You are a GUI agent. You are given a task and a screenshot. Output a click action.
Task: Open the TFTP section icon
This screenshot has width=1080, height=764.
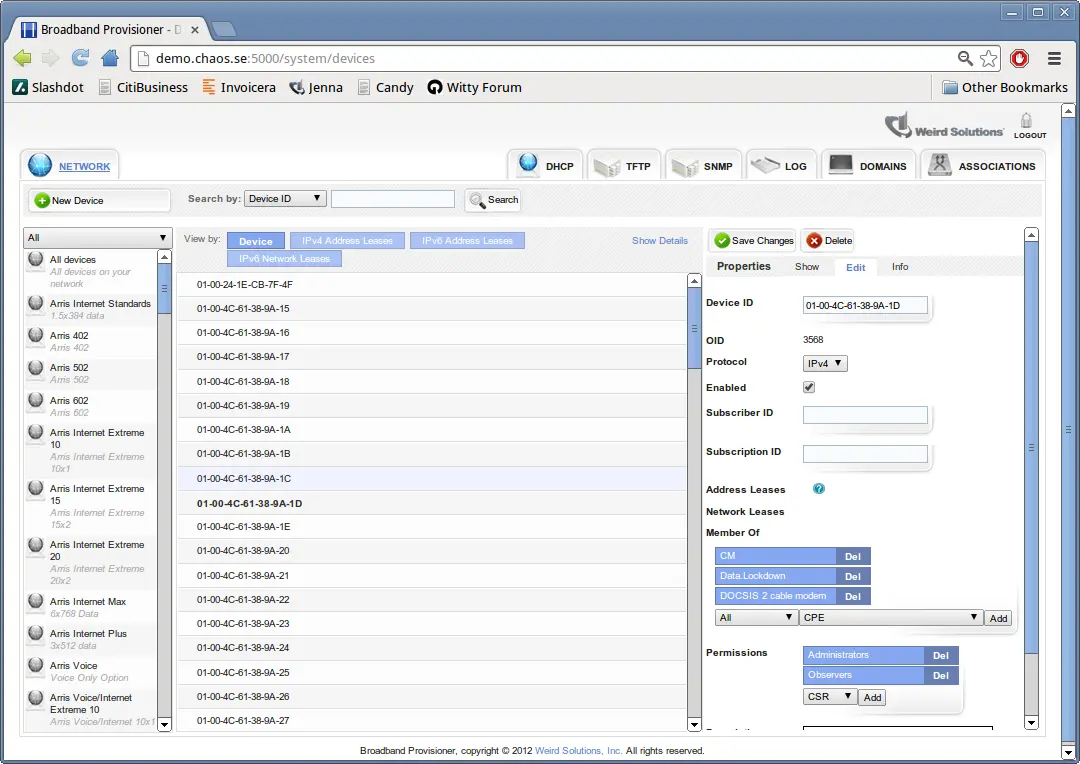(x=607, y=167)
